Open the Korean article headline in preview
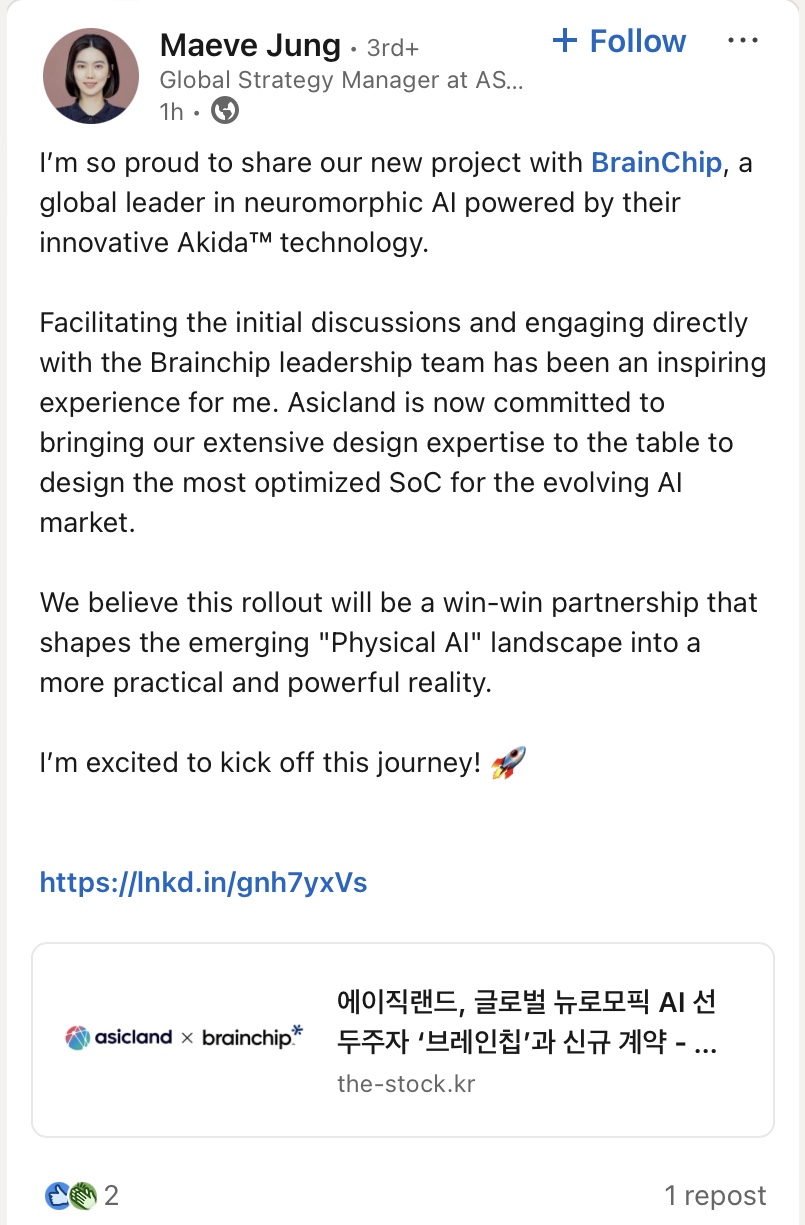 [526, 1023]
